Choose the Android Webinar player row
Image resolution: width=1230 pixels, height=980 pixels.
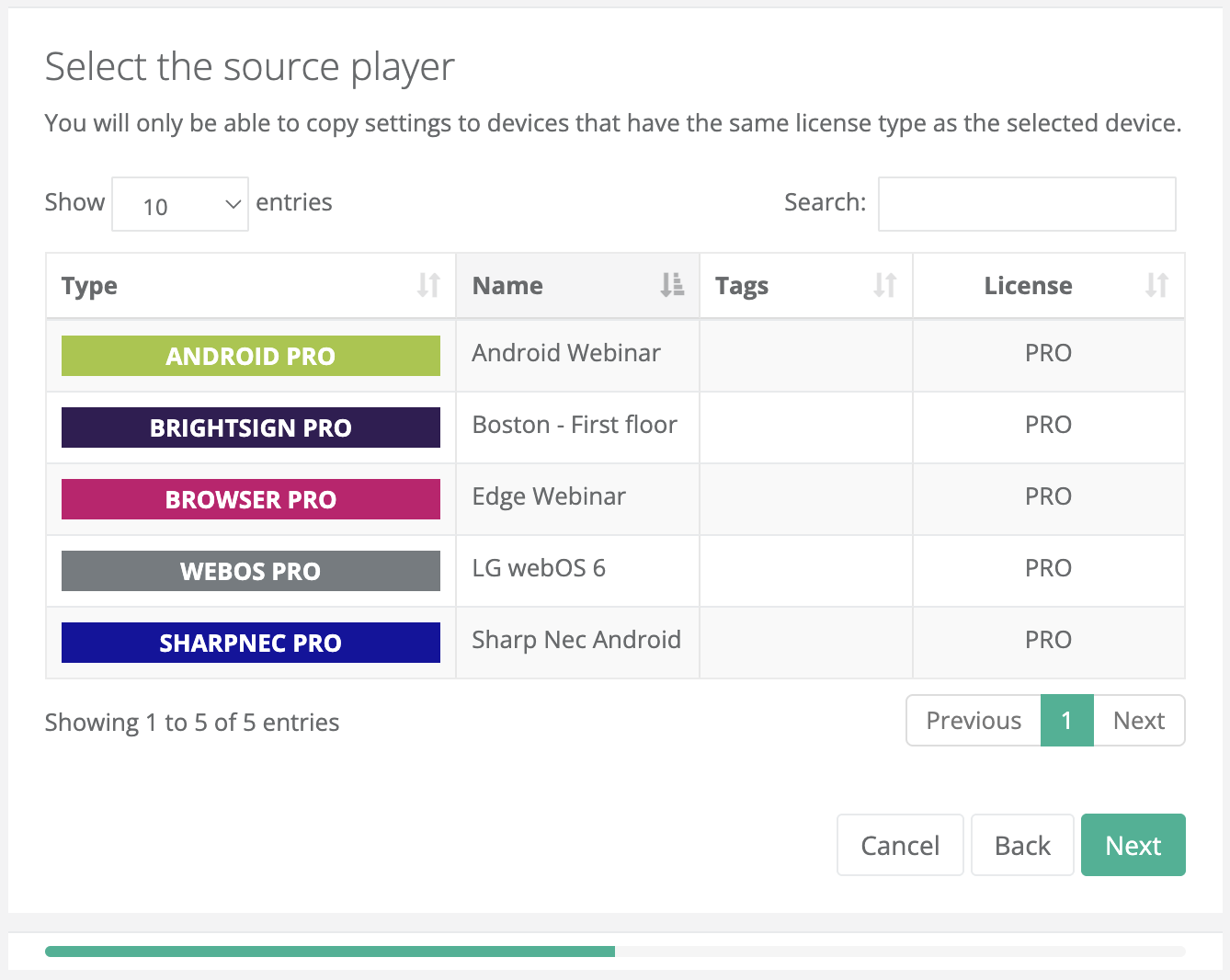click(566, 354)
